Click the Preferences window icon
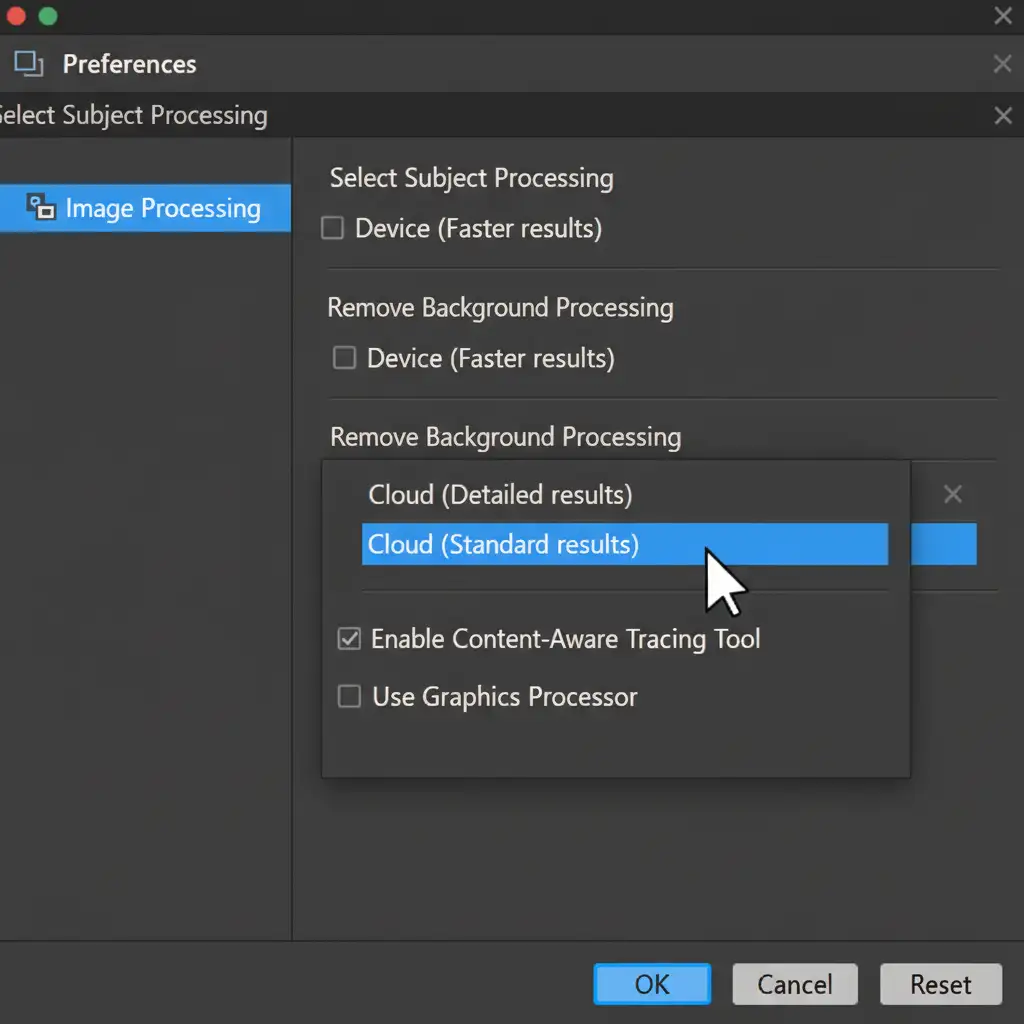 coord(29,65)
